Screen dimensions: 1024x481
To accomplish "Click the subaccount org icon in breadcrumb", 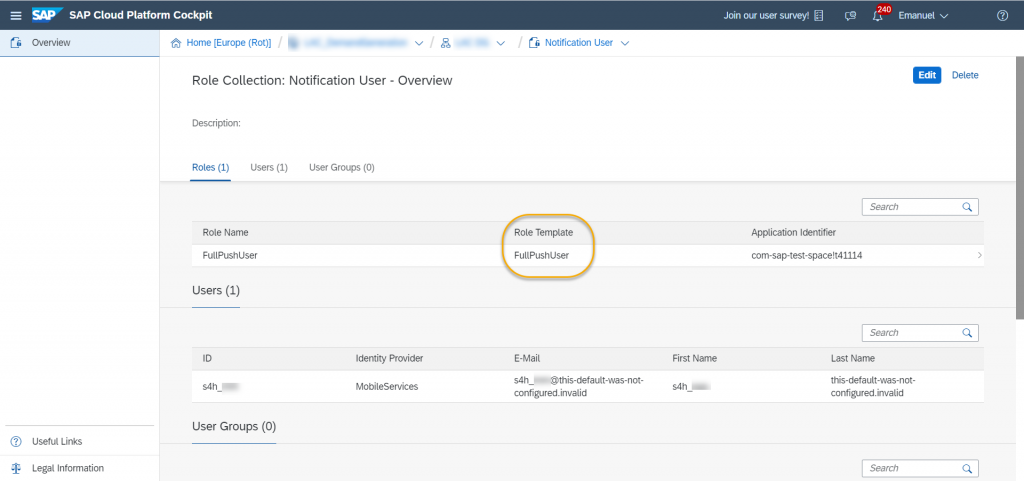I will click(446, 43).
